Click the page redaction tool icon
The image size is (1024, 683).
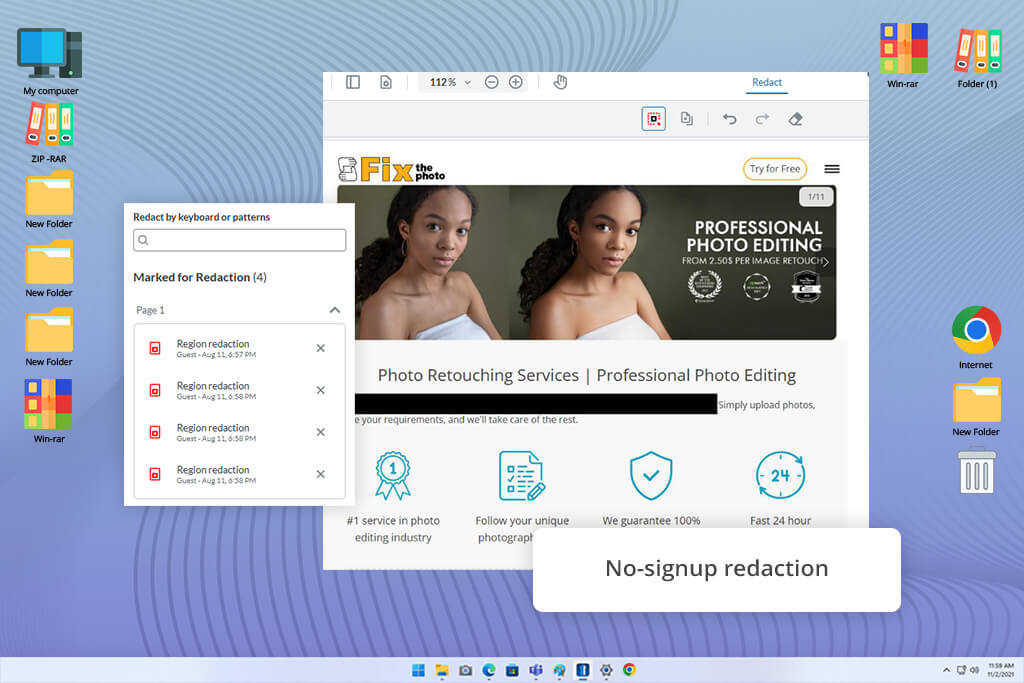tap(686, 119)
